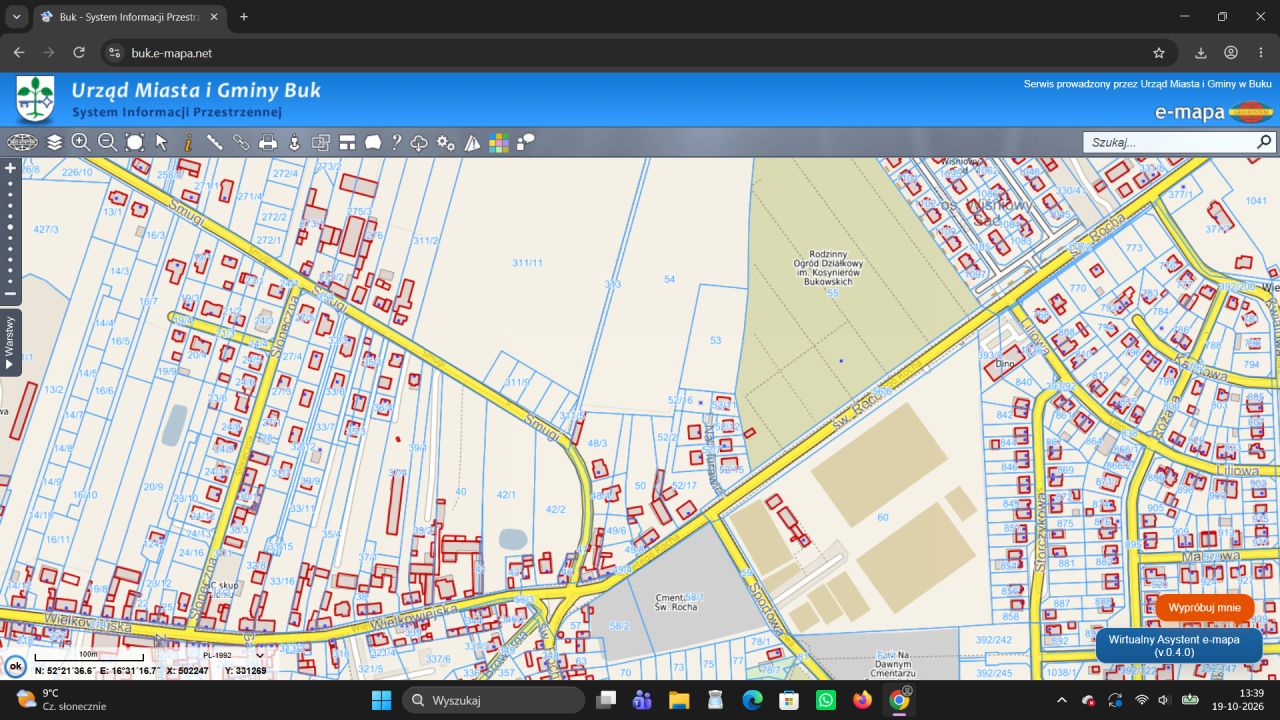Set zoom slider to the topmost dot
The height and width of the screenshot is (720, 1280).
(10, 183)
